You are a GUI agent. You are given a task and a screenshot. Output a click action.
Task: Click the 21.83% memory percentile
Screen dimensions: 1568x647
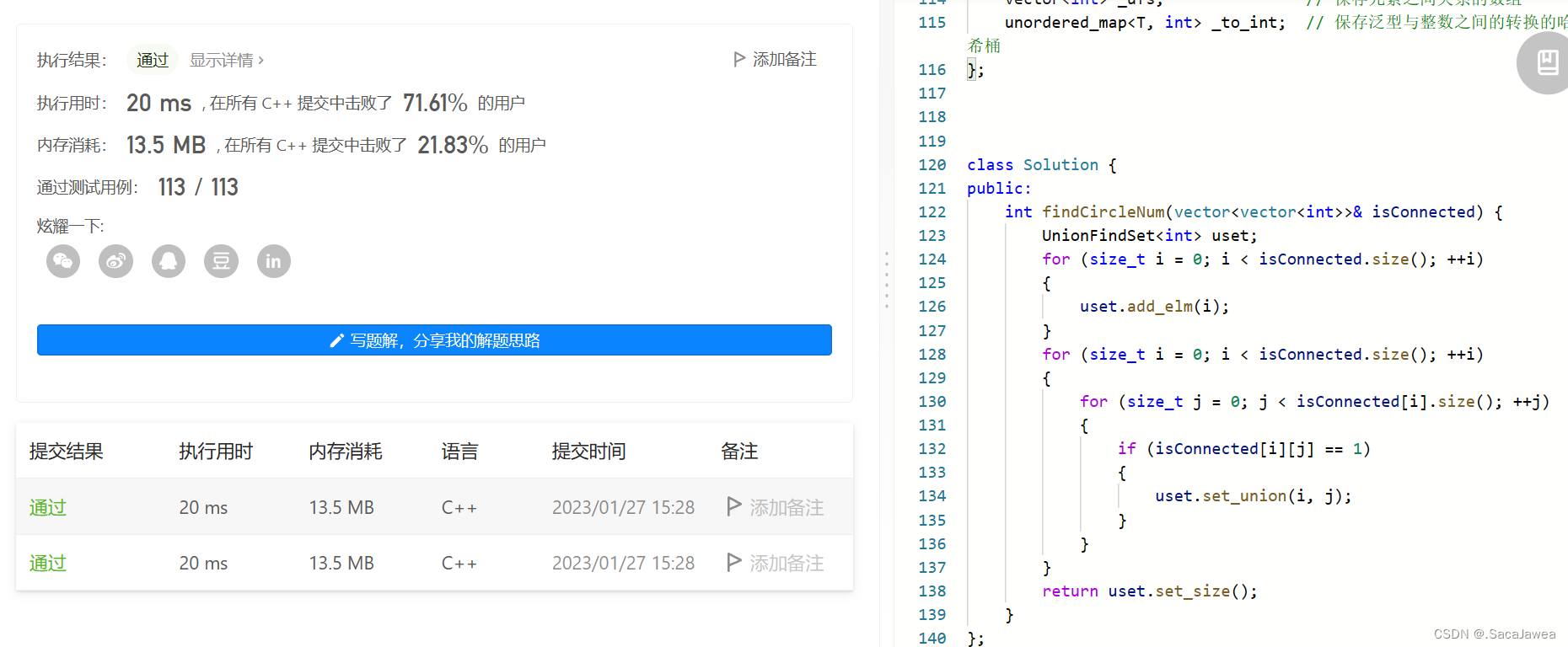(x=453, y=145)
